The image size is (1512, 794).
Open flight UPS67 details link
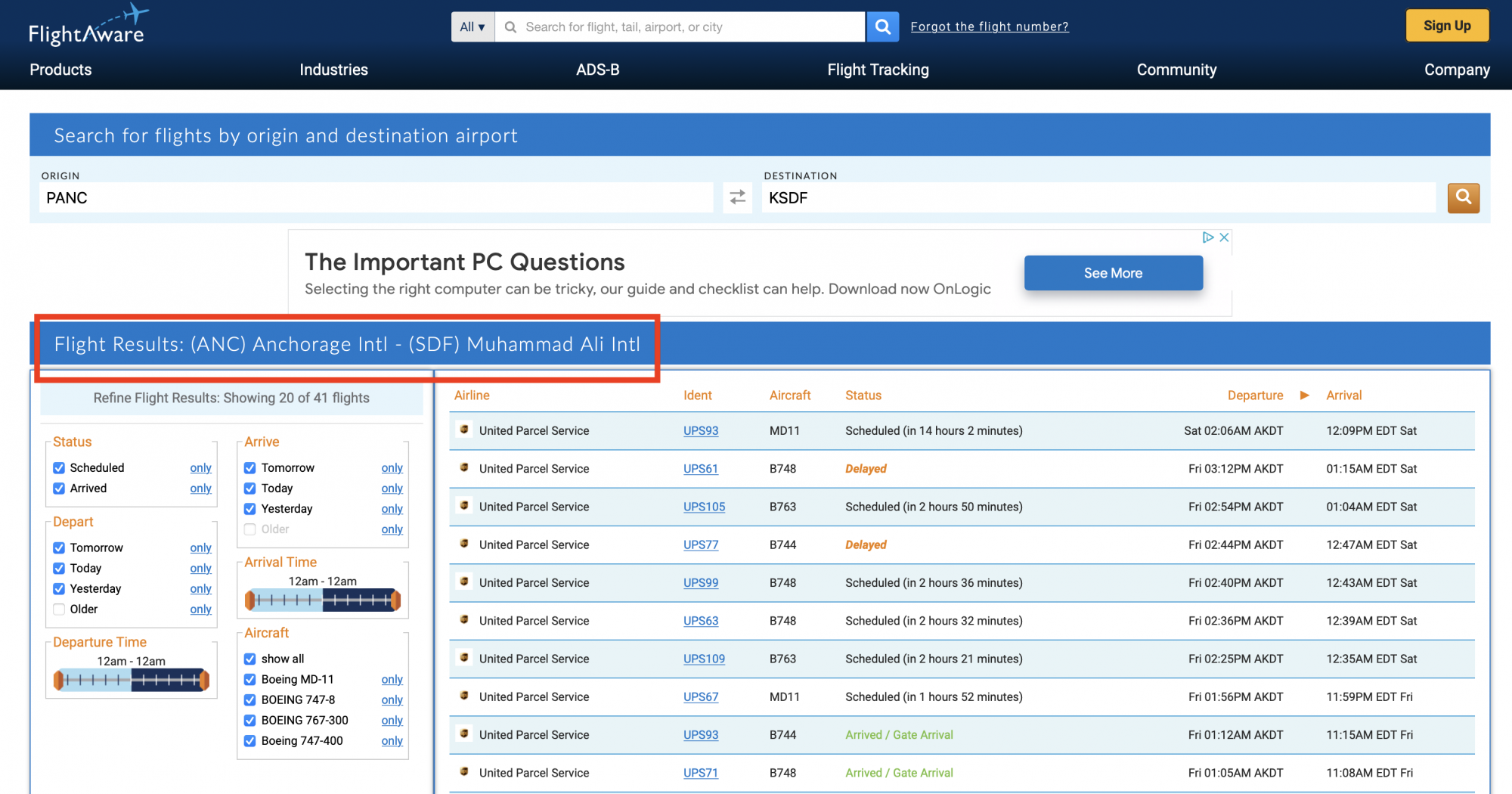point(701,696)
